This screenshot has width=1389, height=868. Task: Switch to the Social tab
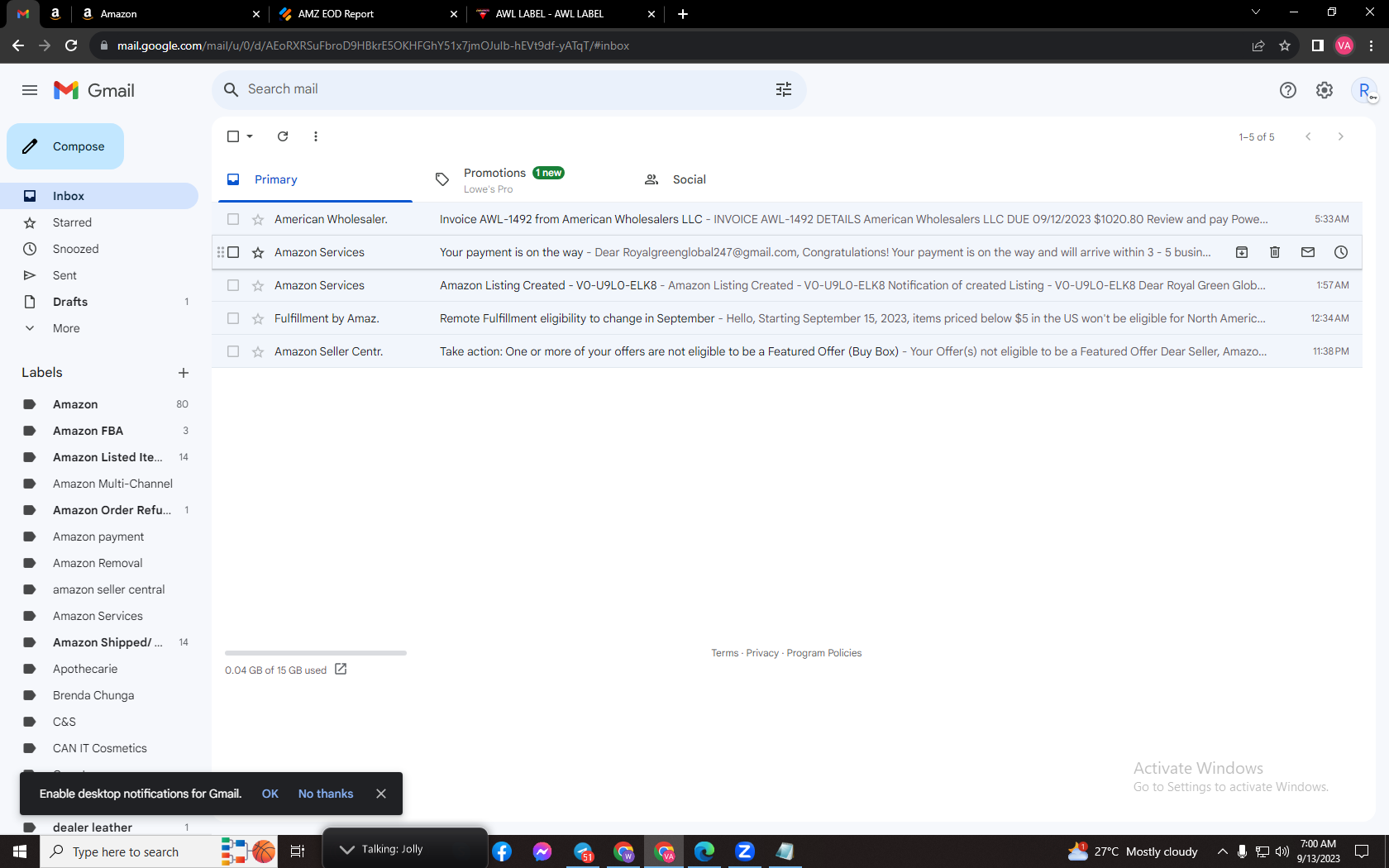click(x=733, y=179)
